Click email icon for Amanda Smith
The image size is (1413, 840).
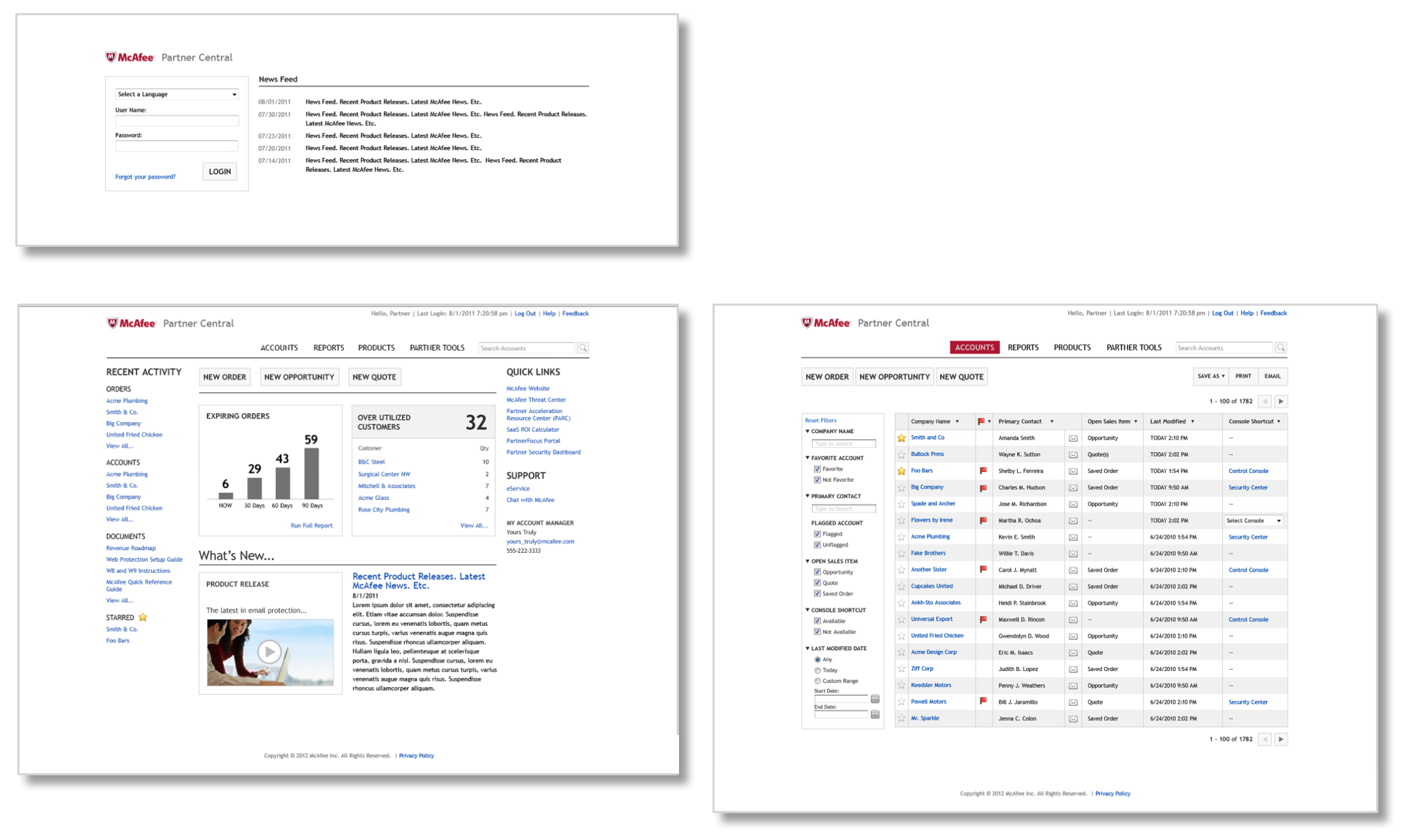tap(1073, 438)
